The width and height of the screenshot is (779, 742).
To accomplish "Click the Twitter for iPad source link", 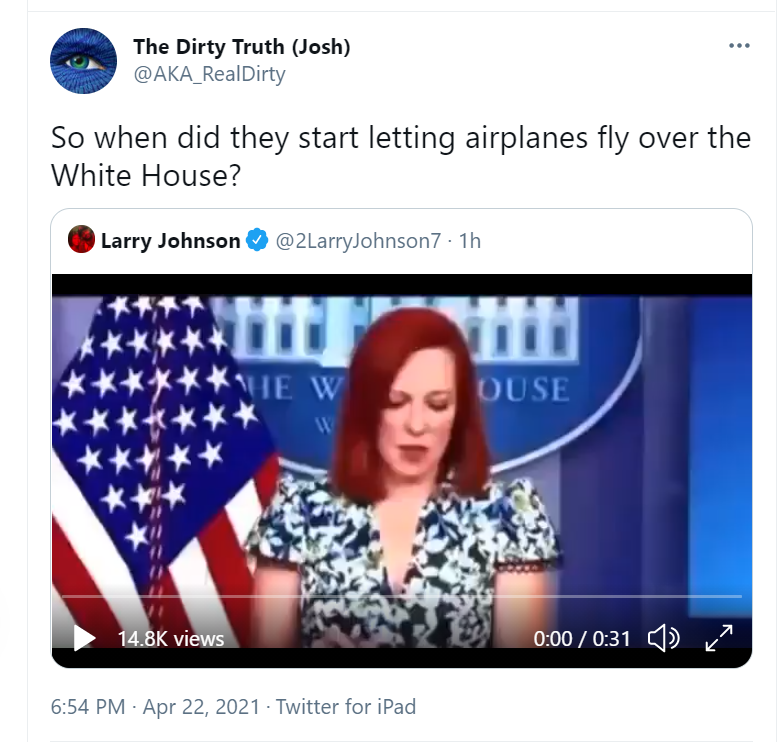I will pyautogui.click(x=346, y=706).
